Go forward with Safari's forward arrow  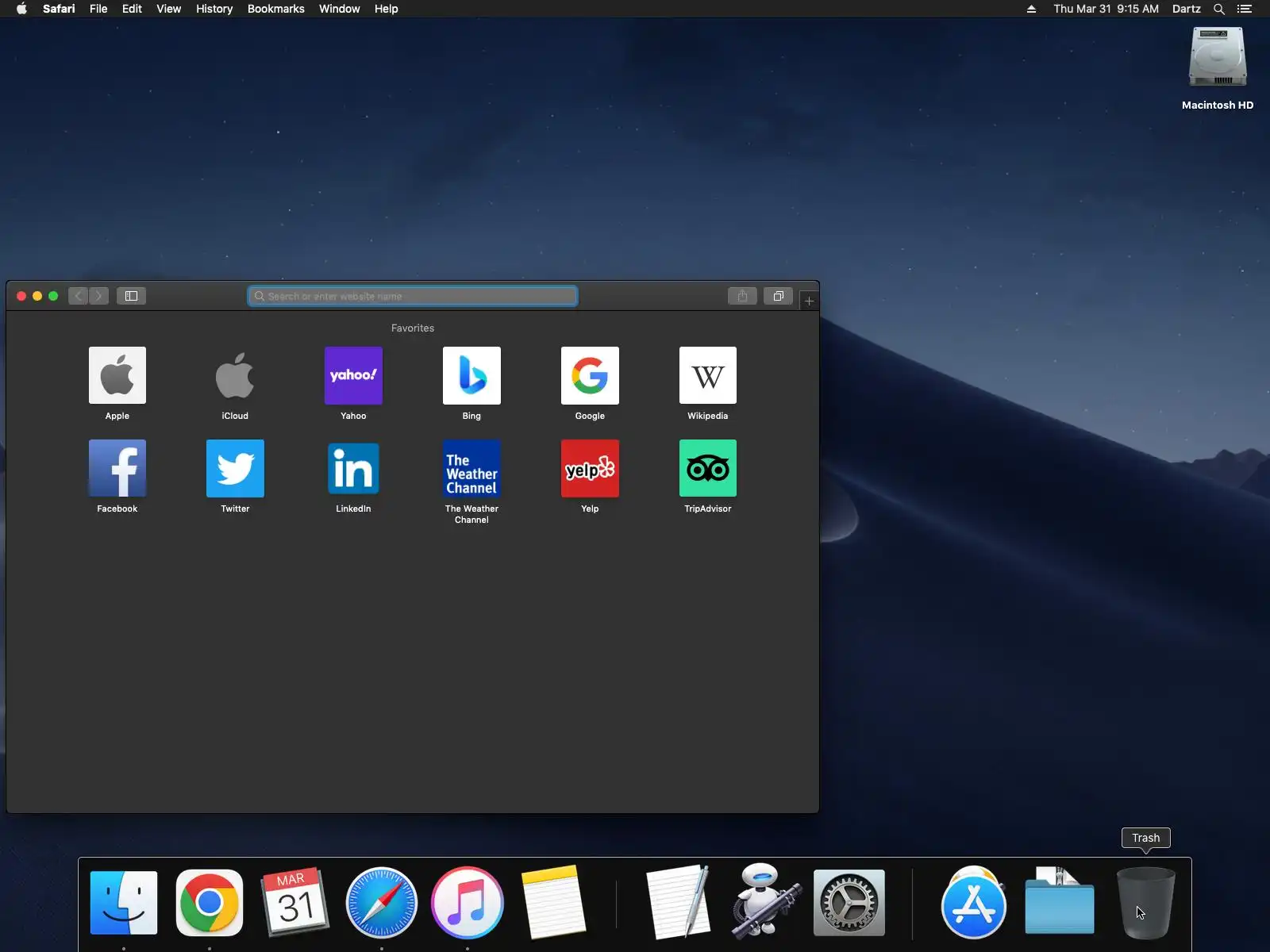tap(98, 296)
